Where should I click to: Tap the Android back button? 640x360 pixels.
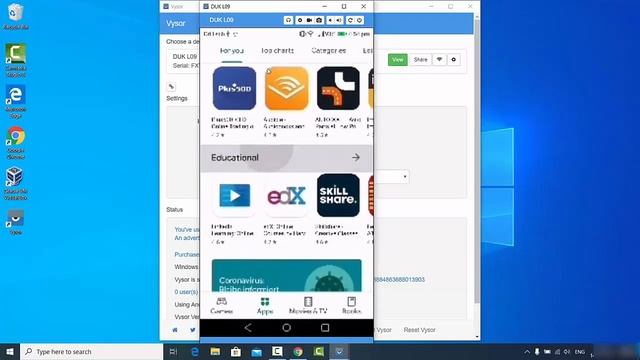tap(248, 328)
